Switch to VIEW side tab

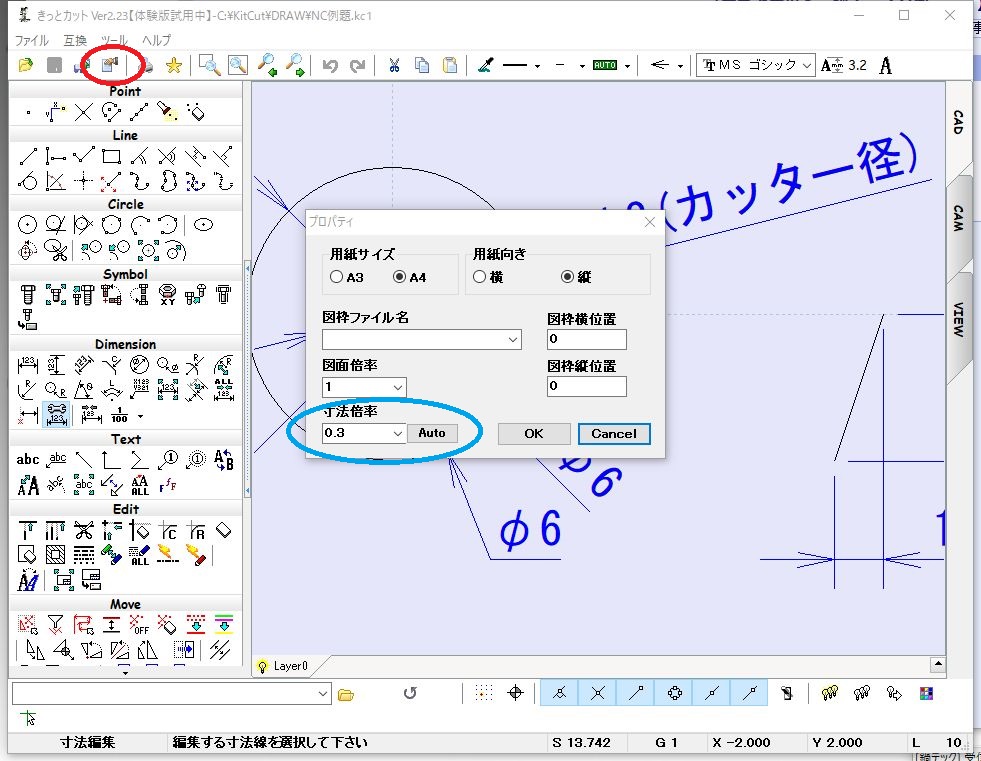tap(958, 319)
